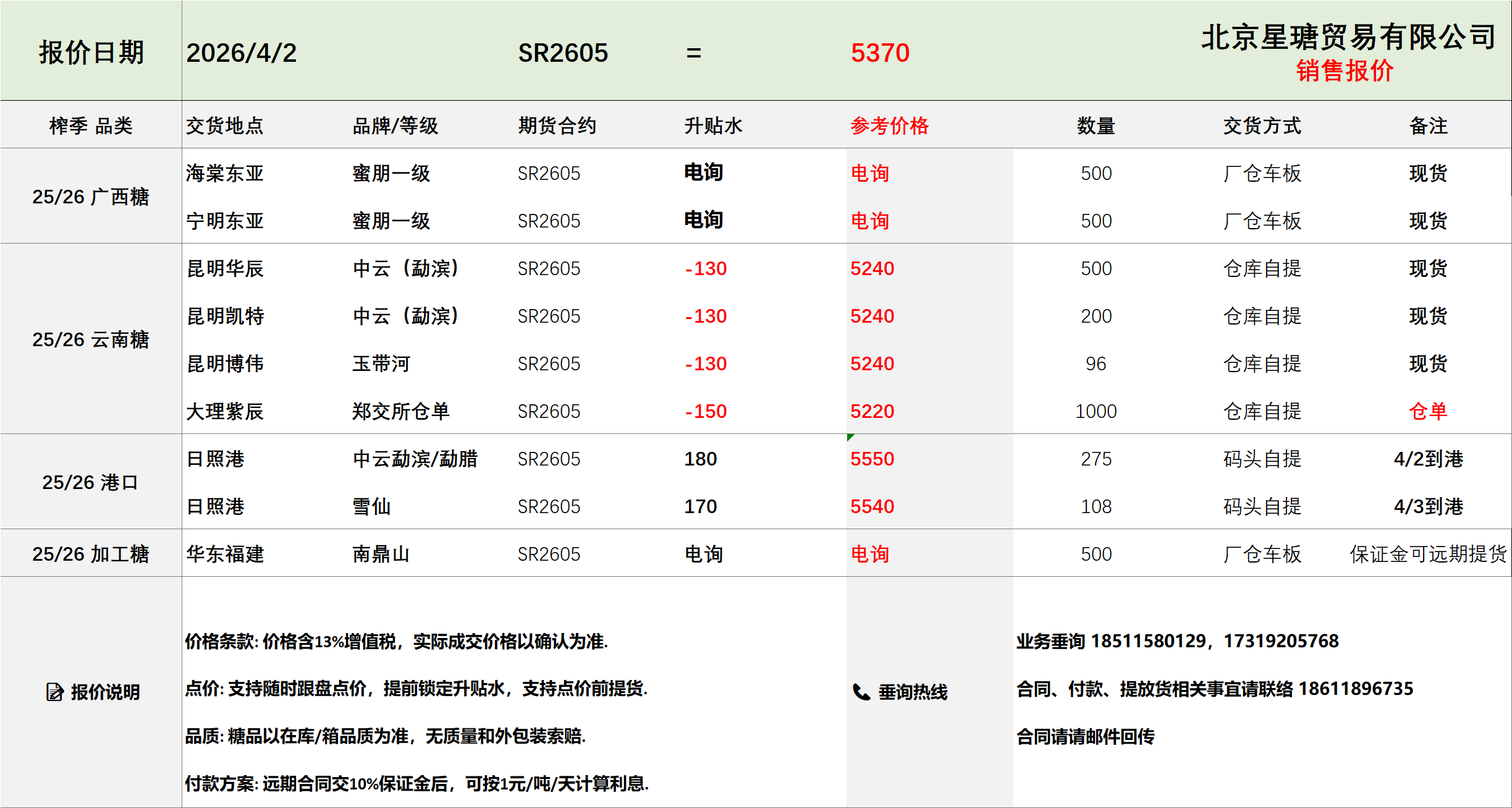Select the 170 premium value
The image size is (1512, 808).
point(701,506)
